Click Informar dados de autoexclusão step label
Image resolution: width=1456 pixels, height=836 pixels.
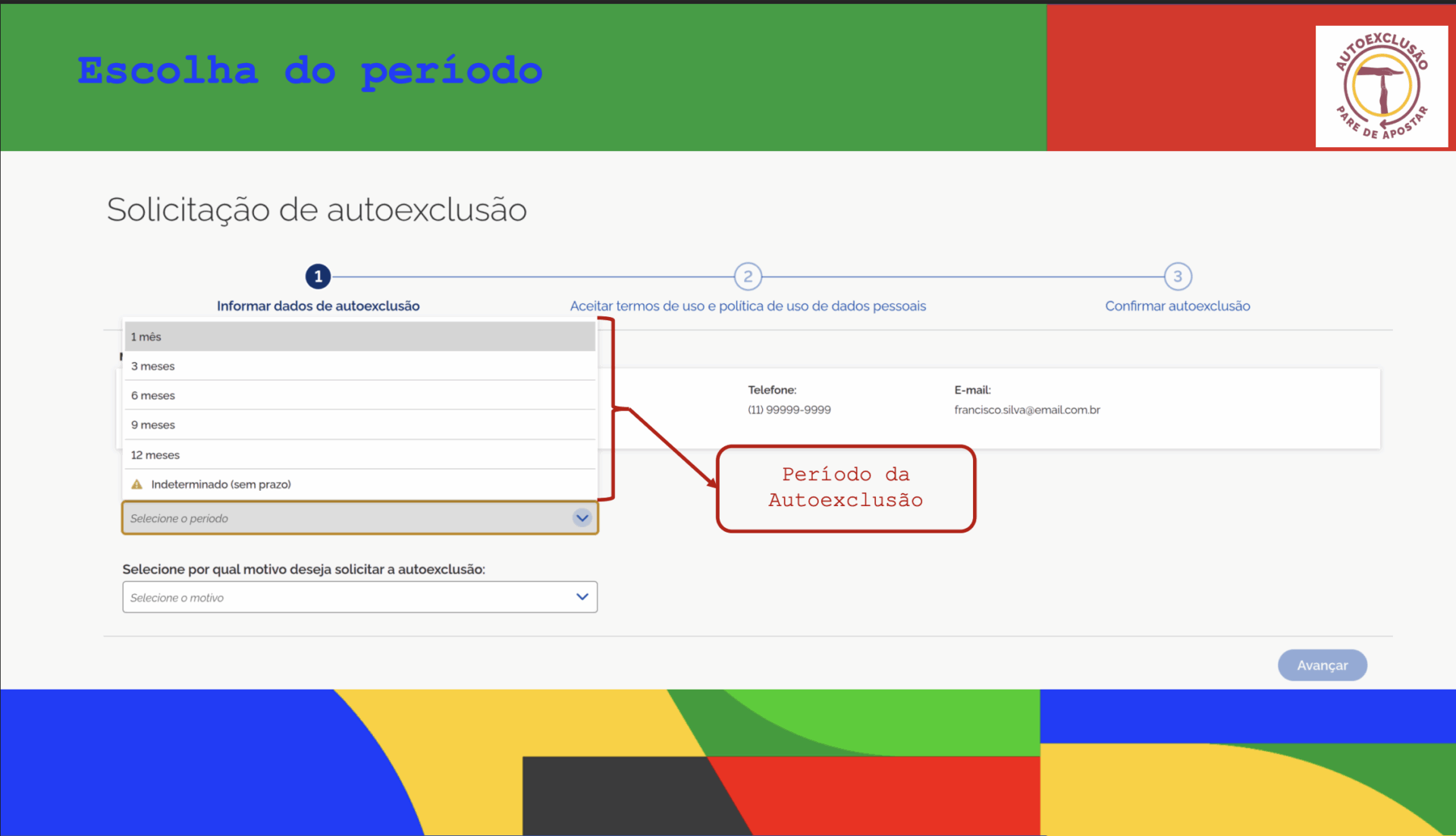(x=318, y=306)
